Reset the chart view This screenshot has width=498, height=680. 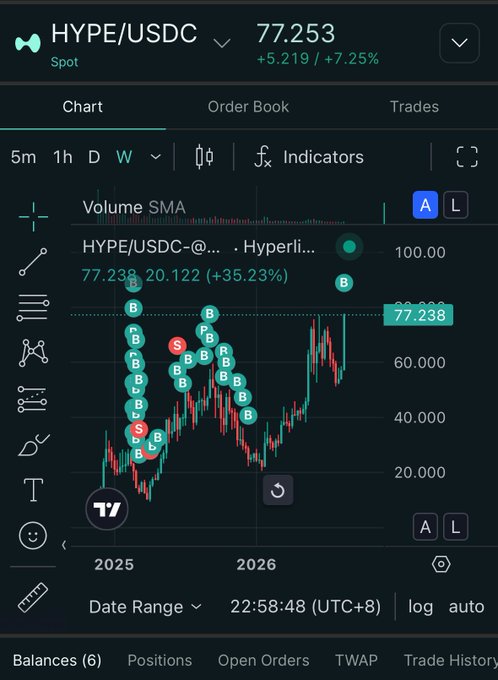coord(278,490)
